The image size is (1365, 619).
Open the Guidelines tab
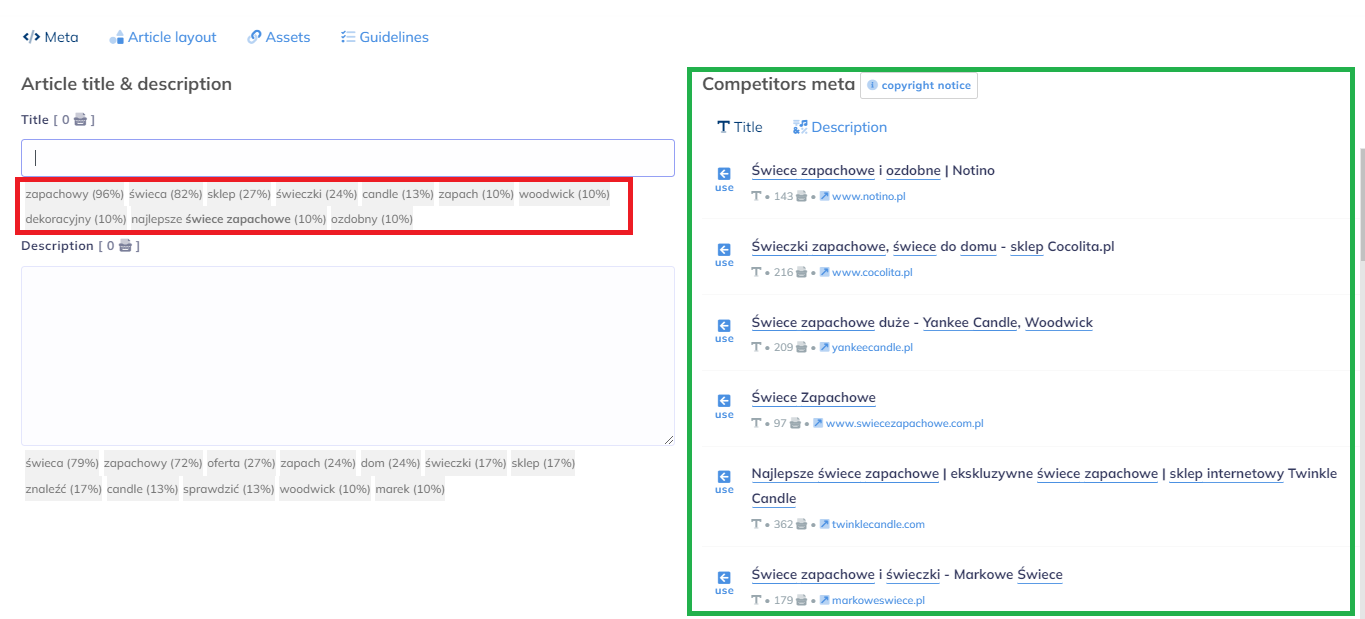385,37
